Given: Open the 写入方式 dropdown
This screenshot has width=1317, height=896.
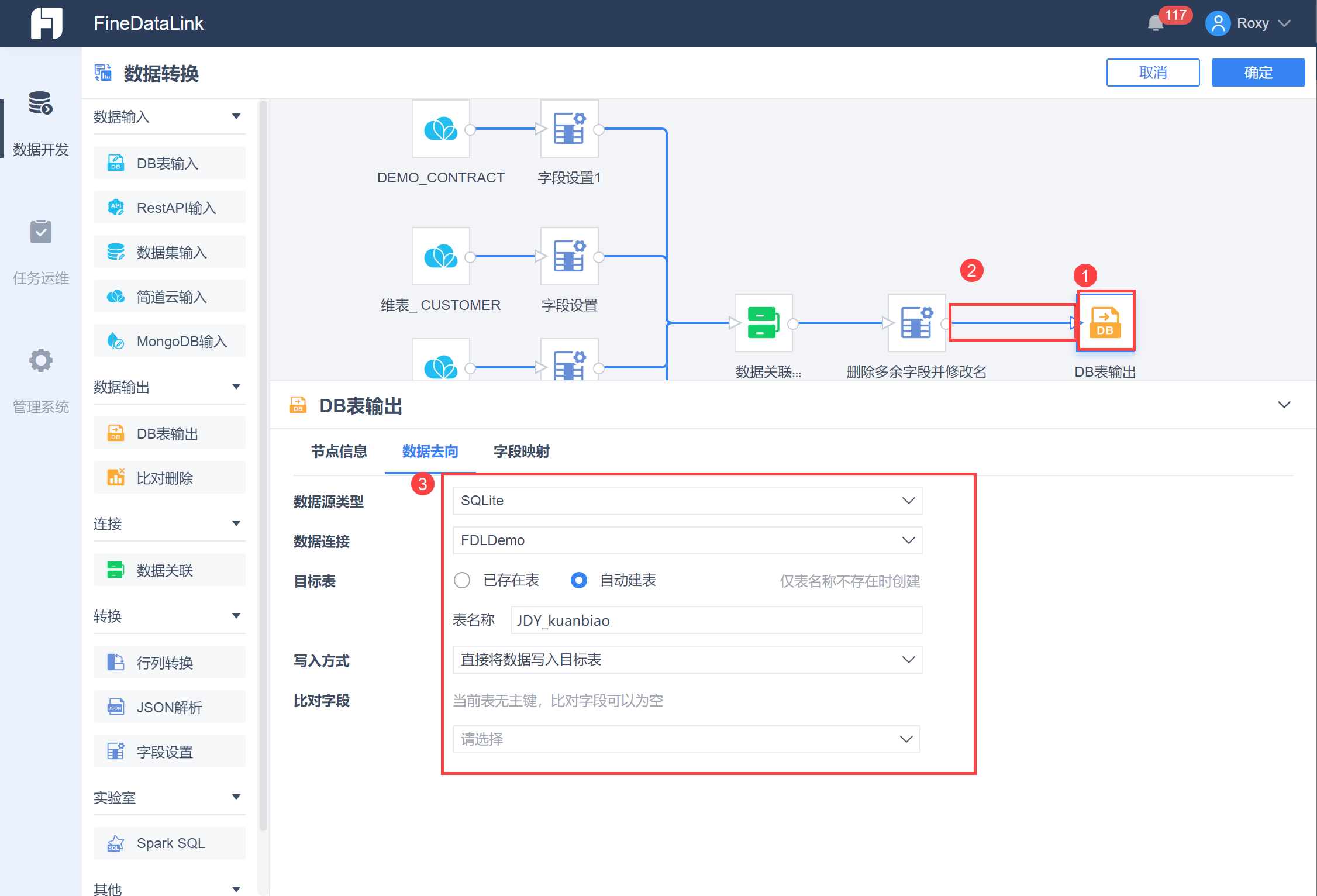Looking at the screenshot, I should pos(687,660).
